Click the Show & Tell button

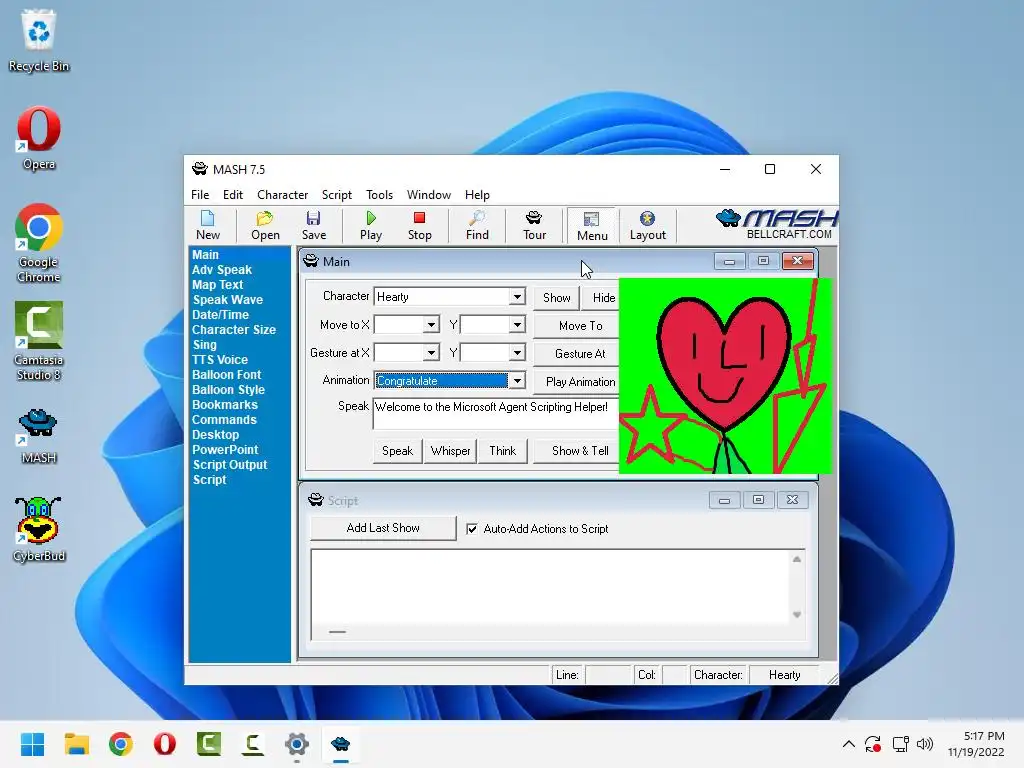576,451
